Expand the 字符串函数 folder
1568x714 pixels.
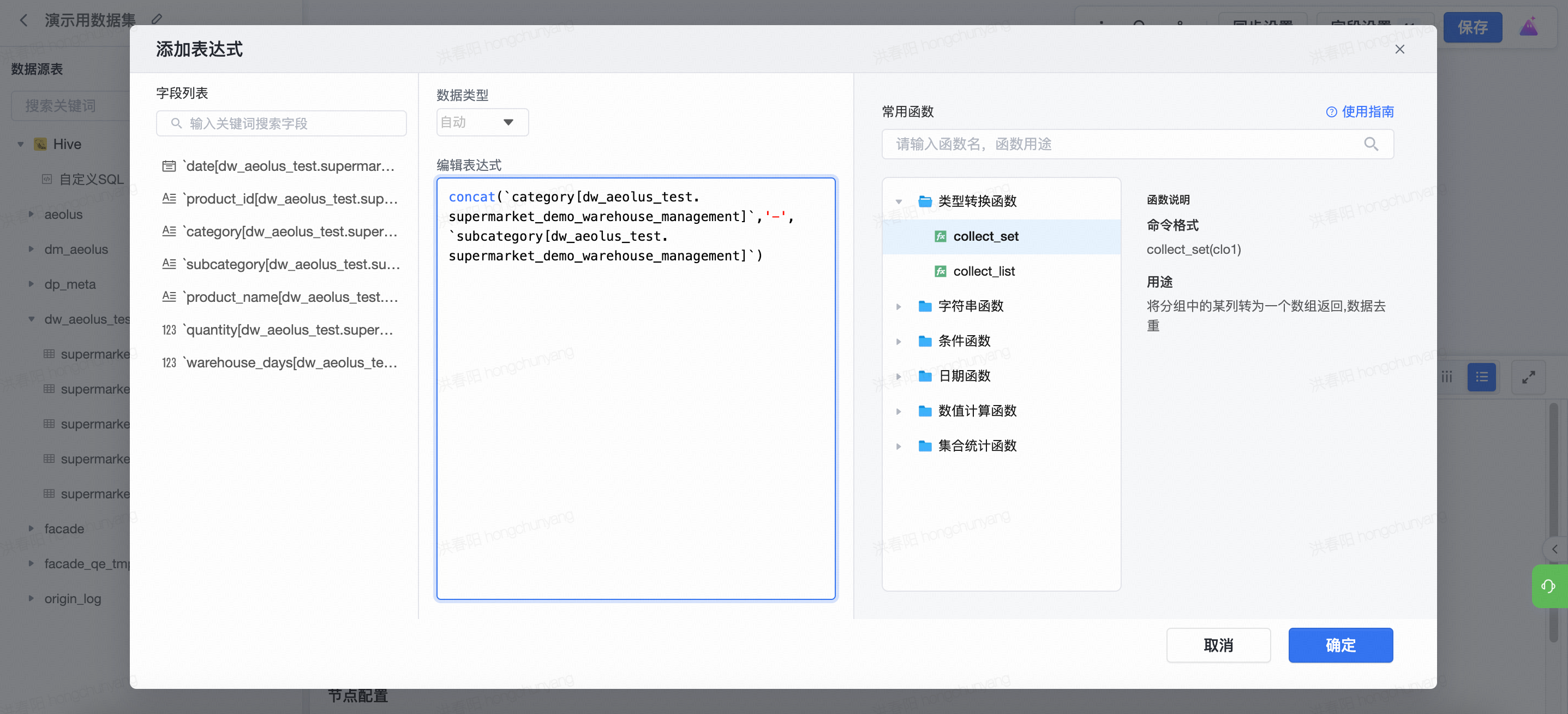[x=899, y=306]
